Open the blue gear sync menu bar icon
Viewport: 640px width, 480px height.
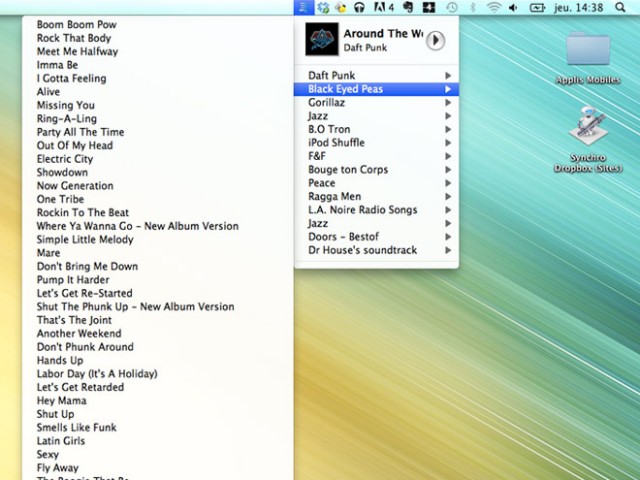[x=324, y=7]
